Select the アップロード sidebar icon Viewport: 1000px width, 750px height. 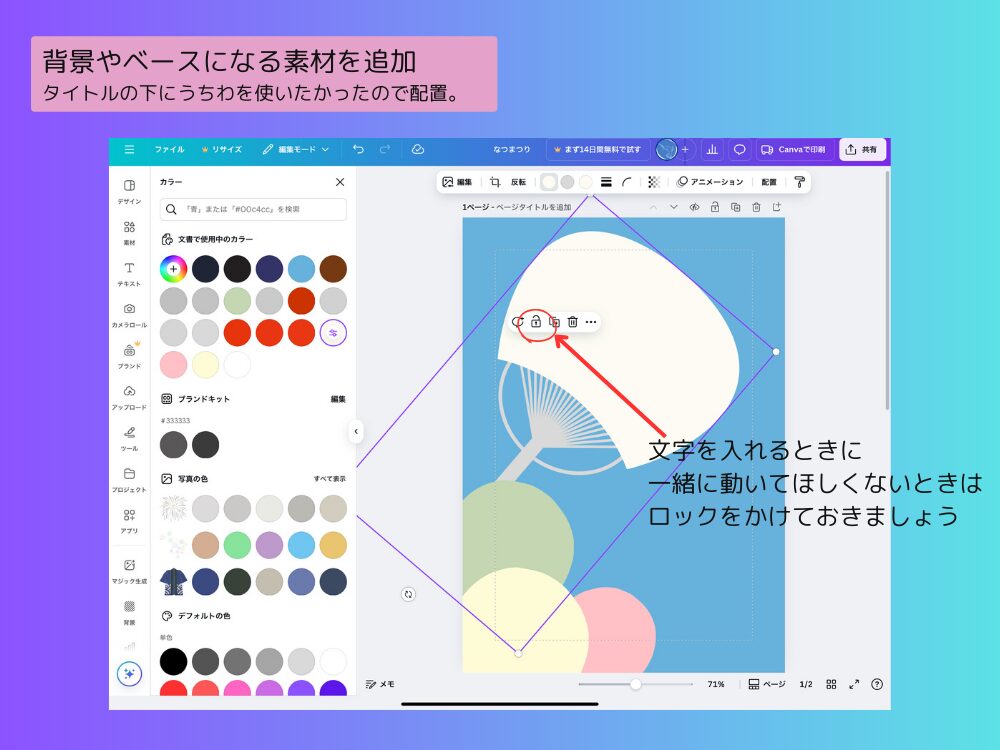pos(128,394)
